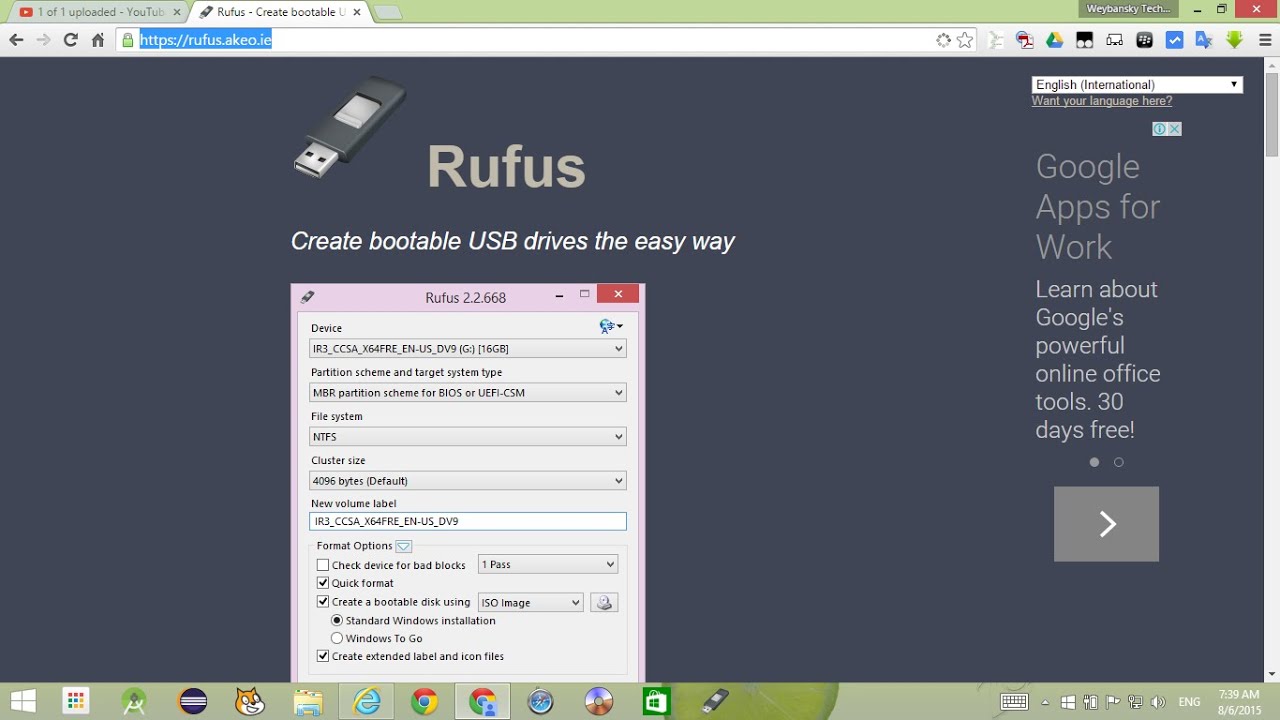Launch Android Studio from the taskbar

click(x=134, y=702)
